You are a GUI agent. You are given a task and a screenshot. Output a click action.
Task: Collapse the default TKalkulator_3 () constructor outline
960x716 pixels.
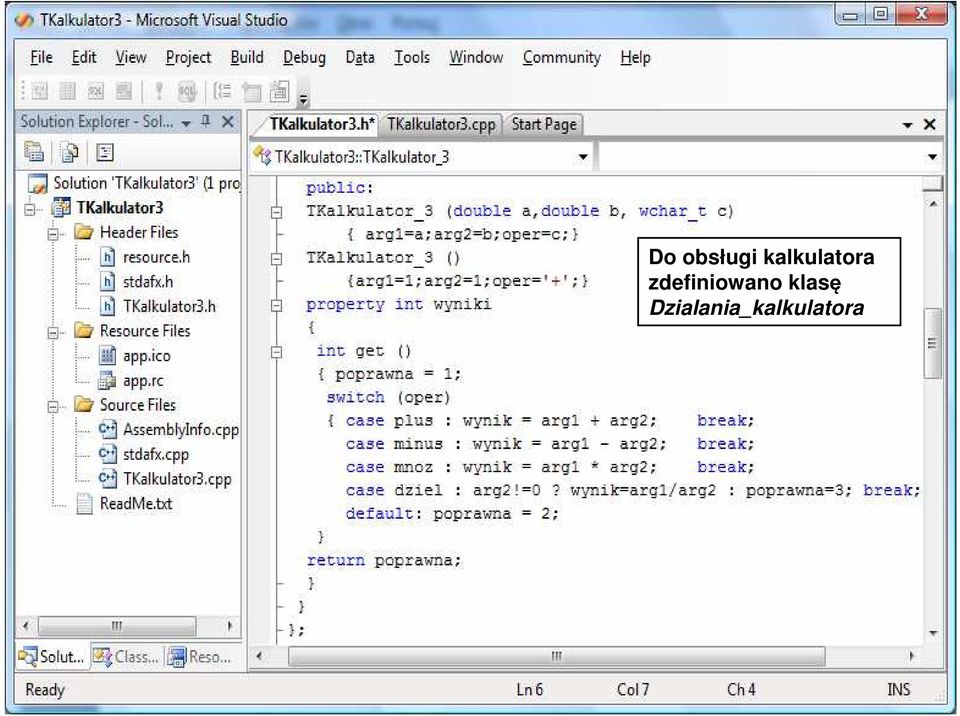pos(277,258)
